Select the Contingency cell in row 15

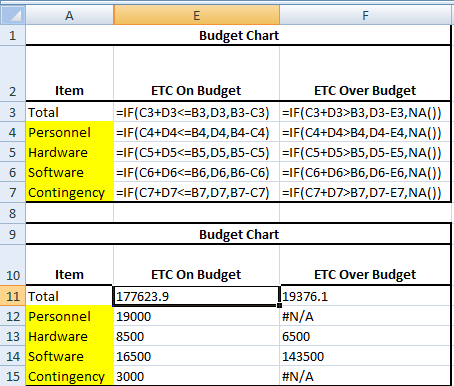[x=69, y=376]
